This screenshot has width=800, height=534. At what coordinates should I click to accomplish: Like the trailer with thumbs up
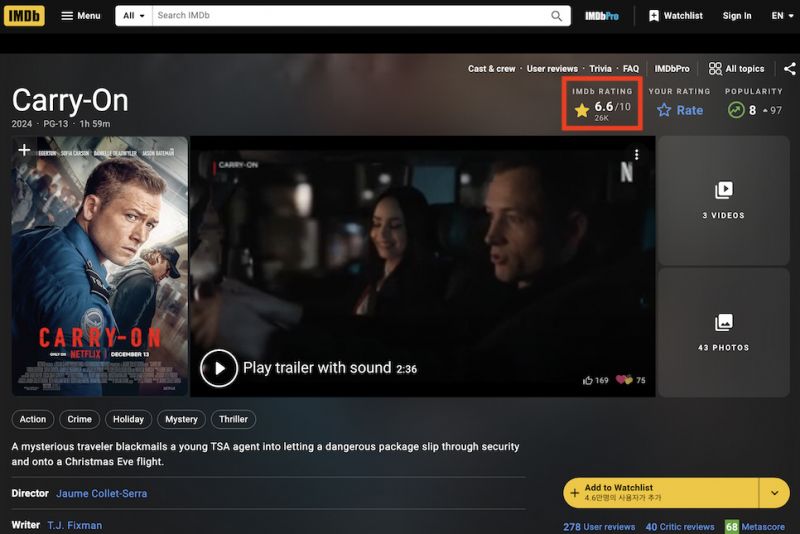pyautogui.click(x=588, y=380)
